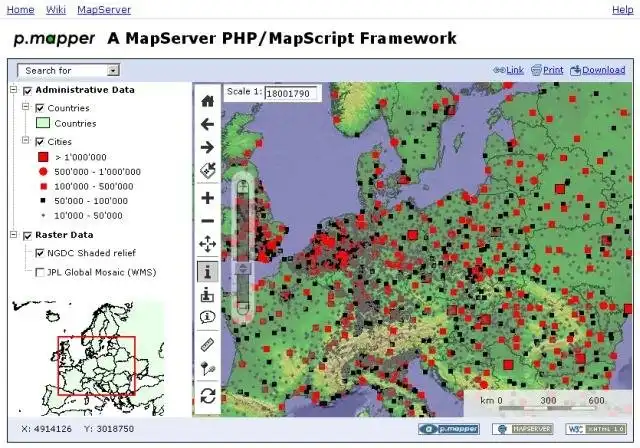640x448 pixels.
Task: Select the measure ruler tool
Action: (208, 345)
